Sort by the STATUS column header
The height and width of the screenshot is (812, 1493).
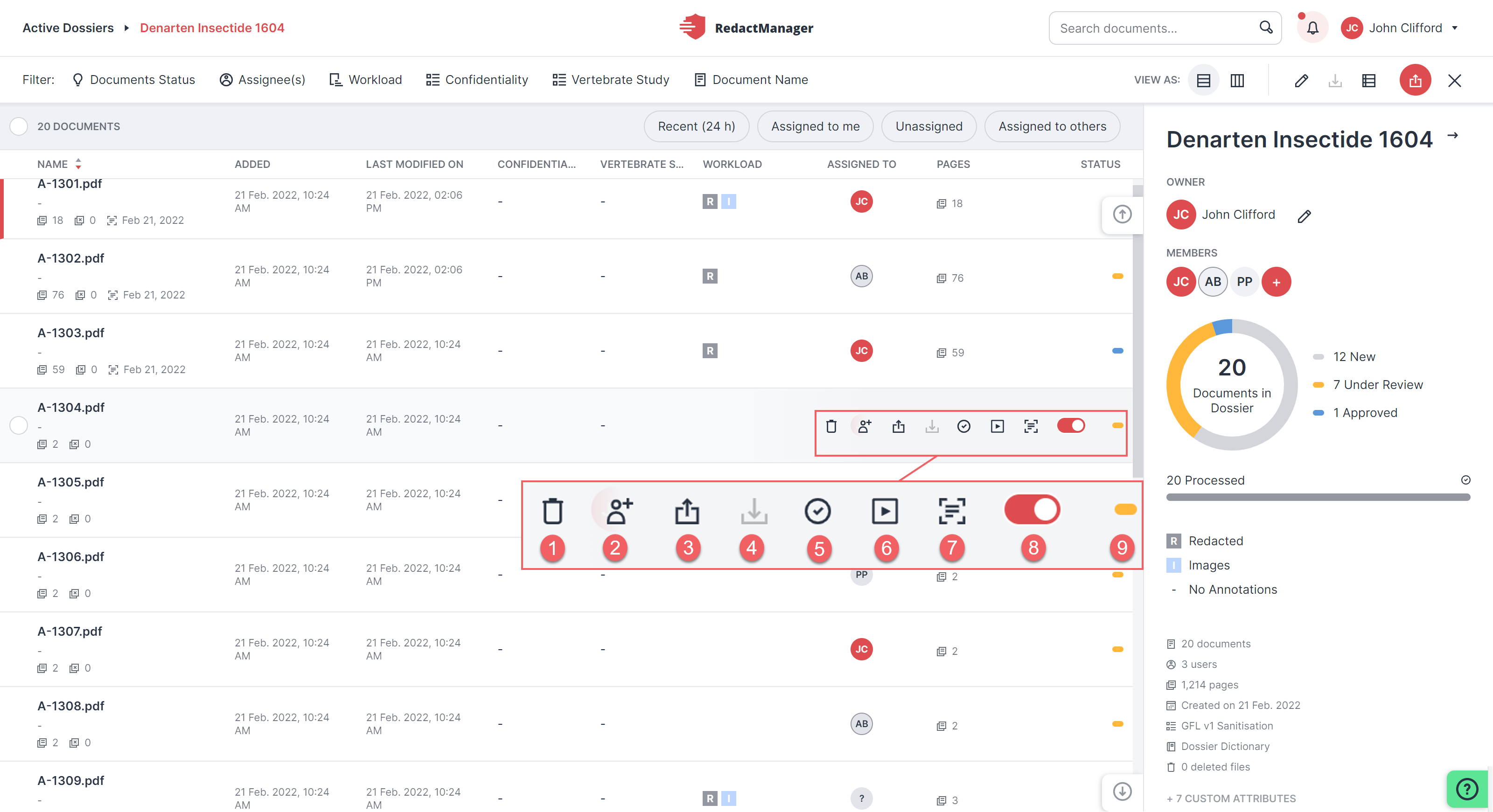(x=1100, y=164)
